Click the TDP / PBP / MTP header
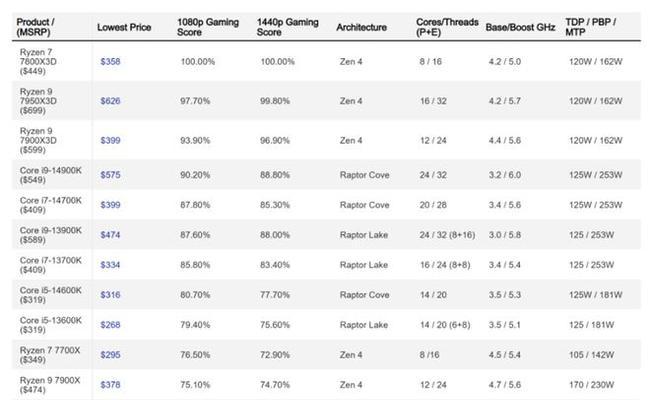This screenshot has height=400, width=650. pyautogui.click(x=591, y=27)
